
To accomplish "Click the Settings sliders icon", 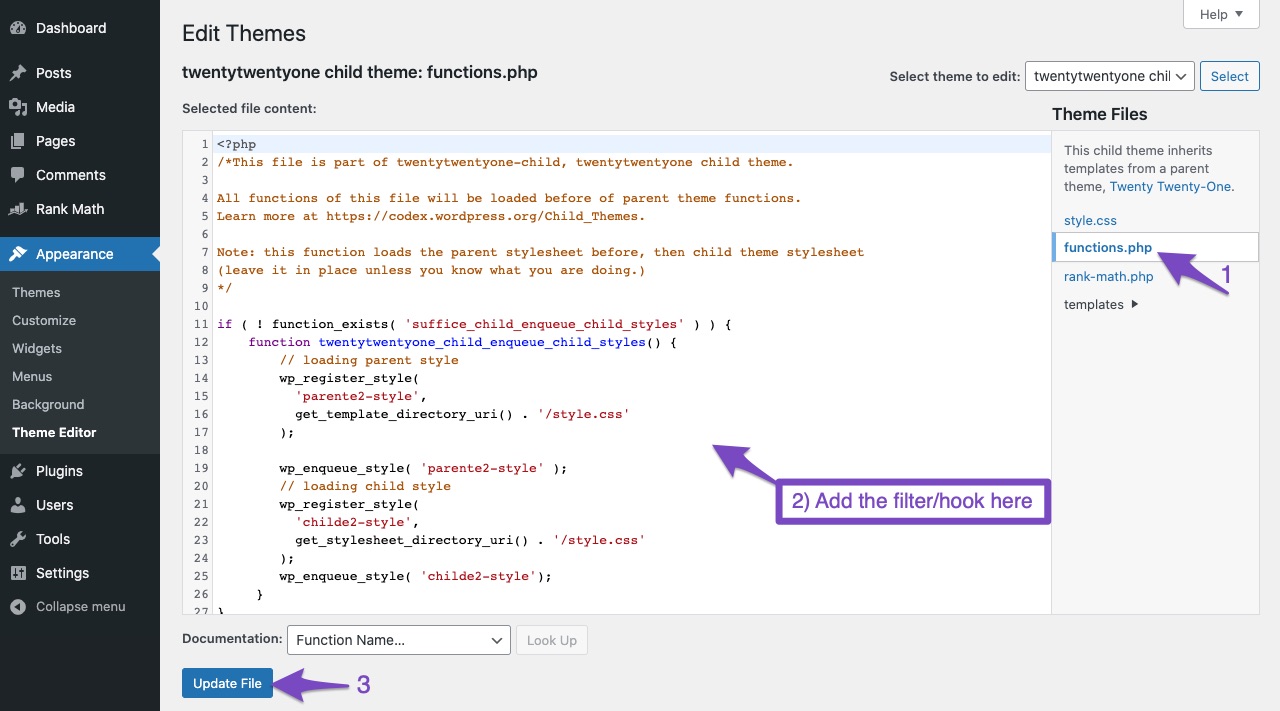I will pyautogui.click(x=18, y=573).
